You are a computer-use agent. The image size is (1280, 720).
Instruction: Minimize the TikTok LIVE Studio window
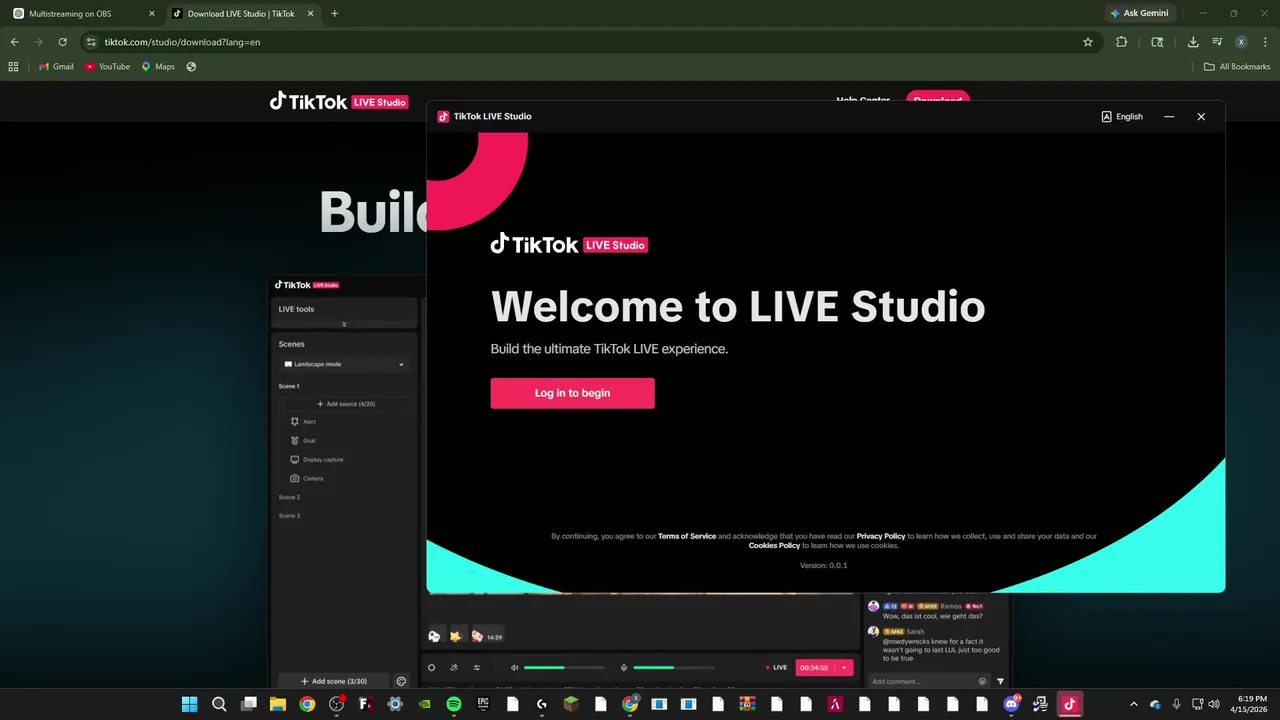pos(1169,116)
